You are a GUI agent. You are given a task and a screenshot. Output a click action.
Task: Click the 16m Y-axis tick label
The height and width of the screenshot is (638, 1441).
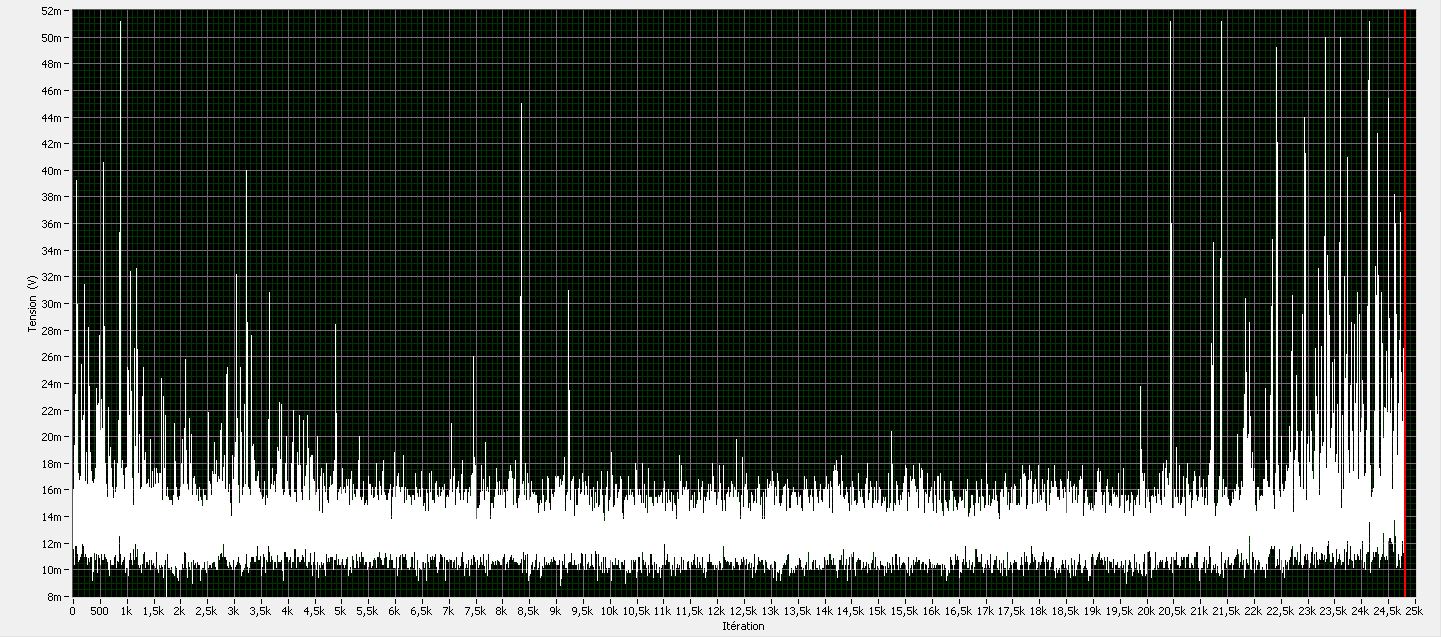click(x=55, y=490)
